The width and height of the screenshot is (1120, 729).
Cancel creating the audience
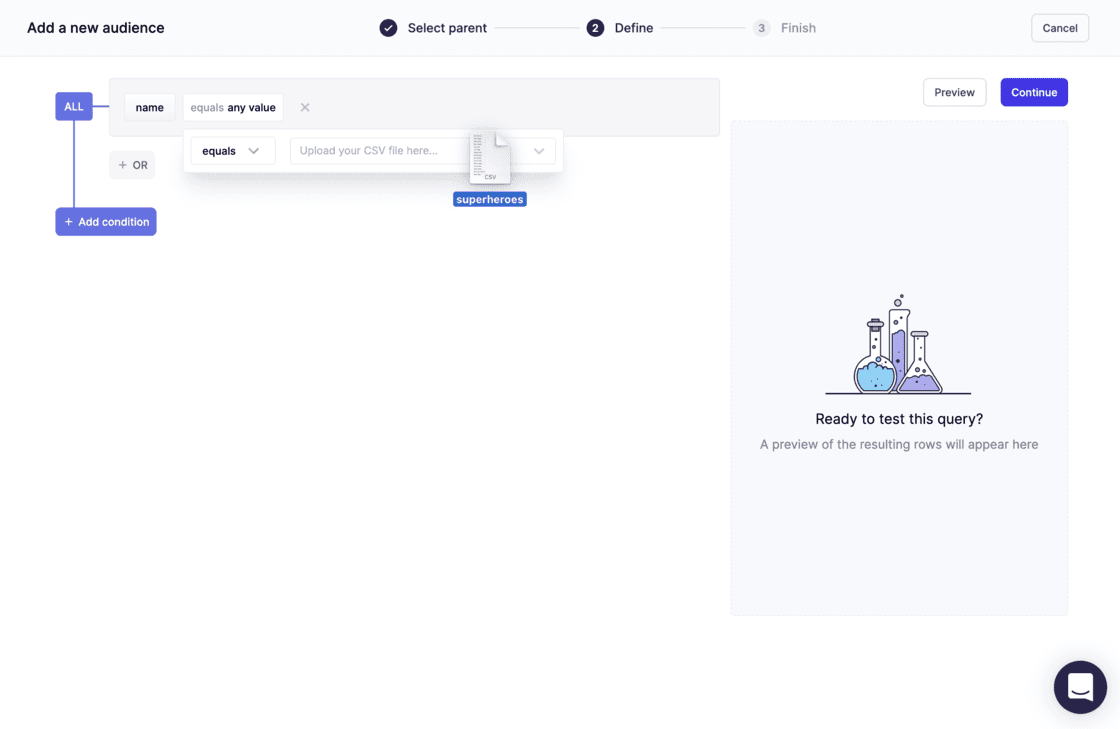[1060, 28]
